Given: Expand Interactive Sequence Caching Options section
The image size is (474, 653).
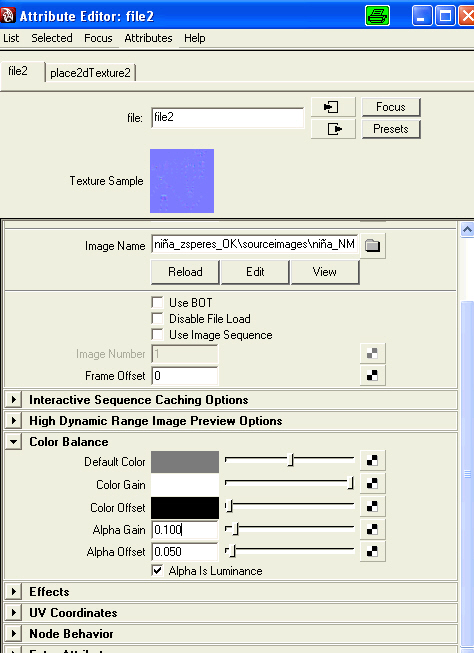Looking at the screenshot, I should point(14,400).
